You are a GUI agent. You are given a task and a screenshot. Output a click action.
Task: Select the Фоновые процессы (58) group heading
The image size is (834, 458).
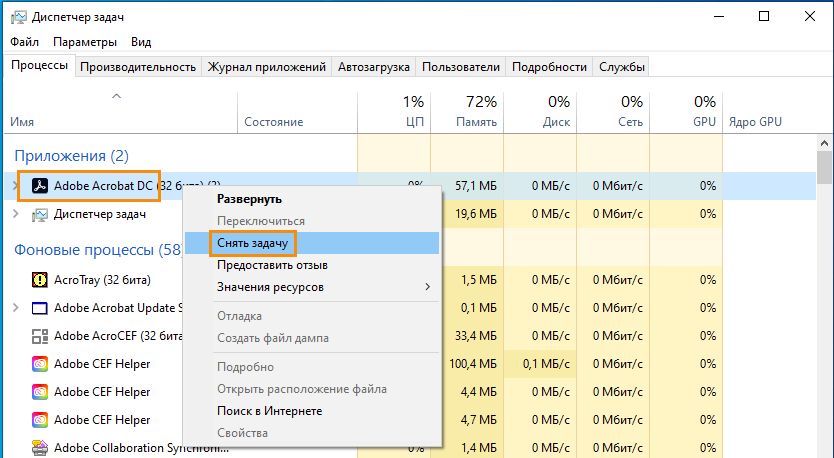pyautogui.click(x=98, y=249)
